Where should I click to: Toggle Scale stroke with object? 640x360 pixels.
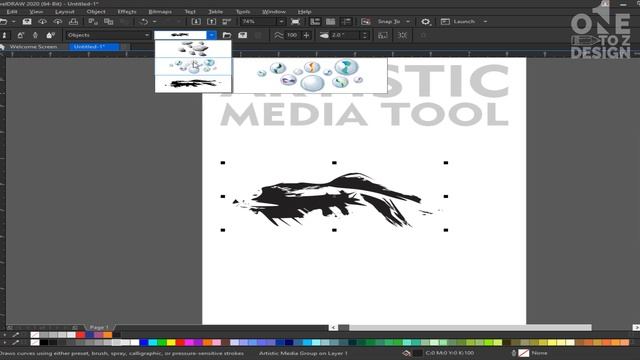point(383,35)
